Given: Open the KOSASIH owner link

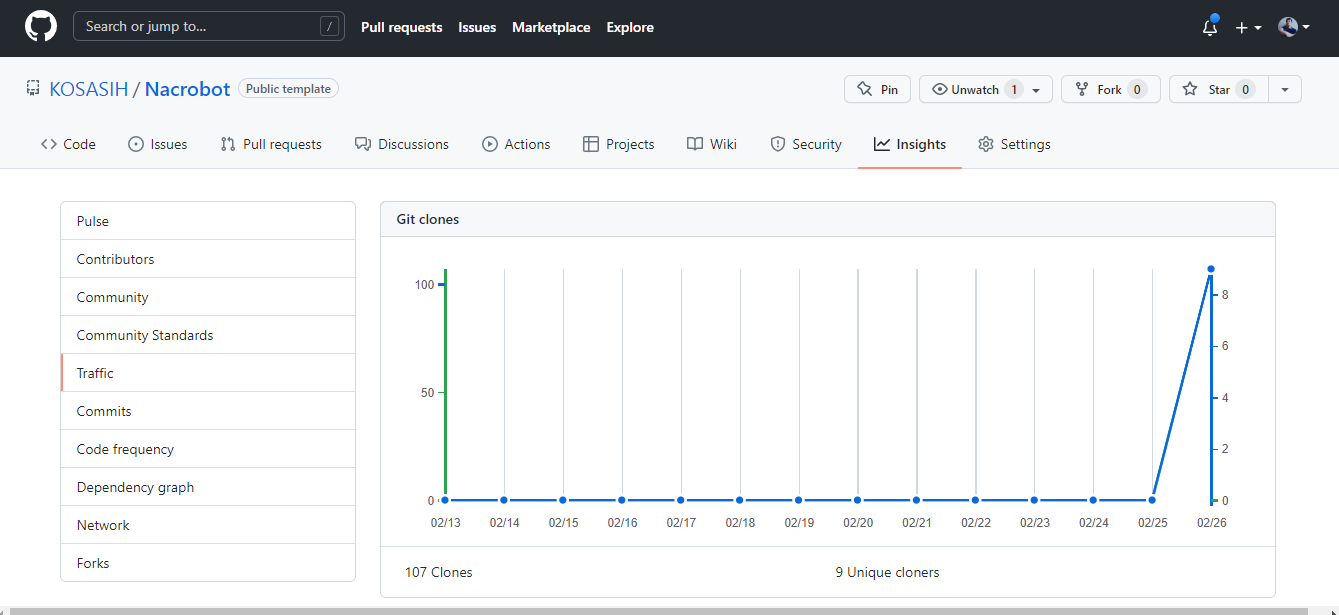Looking at the screenshot, I should coord(89,89).
